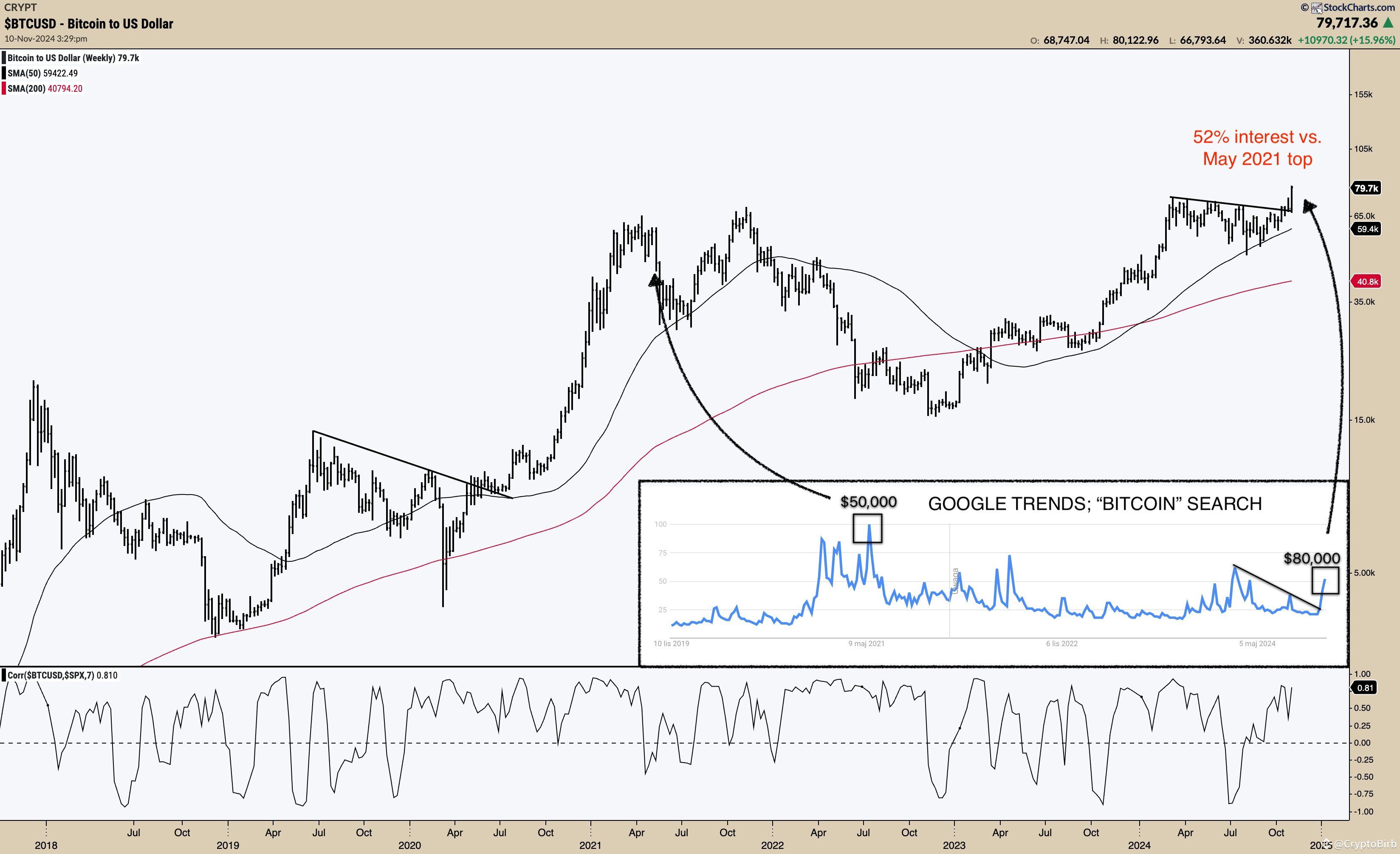Select the 2021 year label on the x-axis
Viewport: 1400px width, 854px height.
590,845
